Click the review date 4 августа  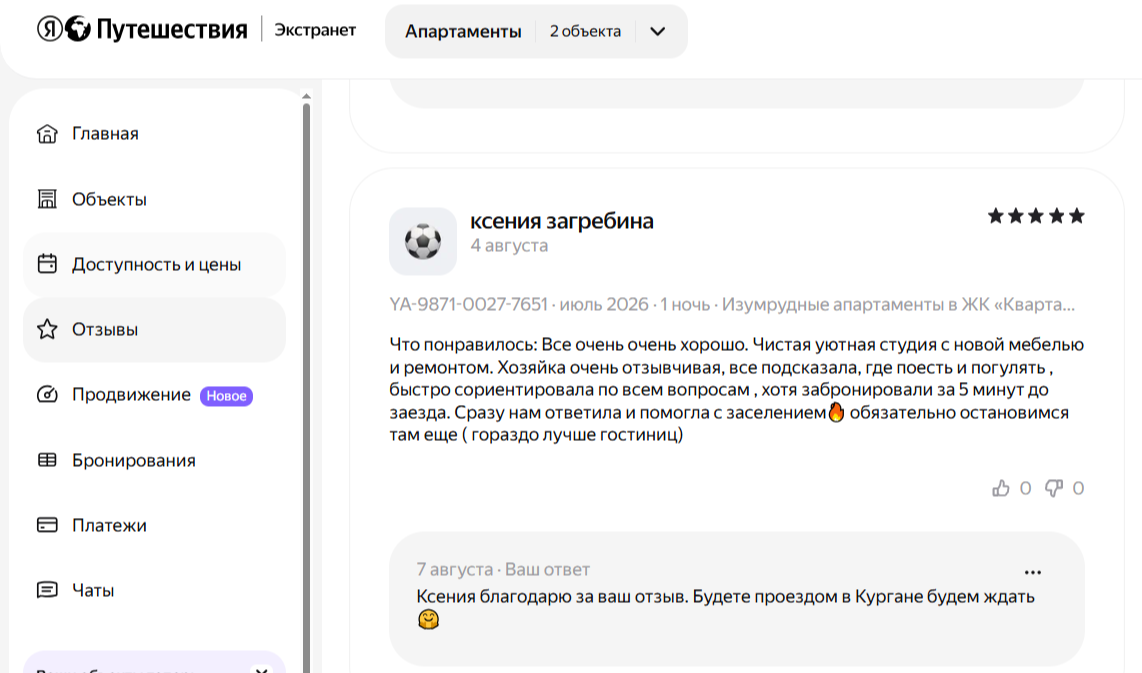[509, 246]
